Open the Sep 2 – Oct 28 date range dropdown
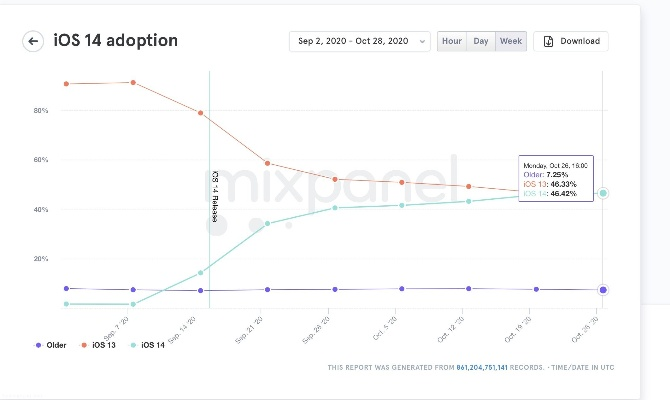The width and height of the screenshot is (670, 400). pos(360,41)
